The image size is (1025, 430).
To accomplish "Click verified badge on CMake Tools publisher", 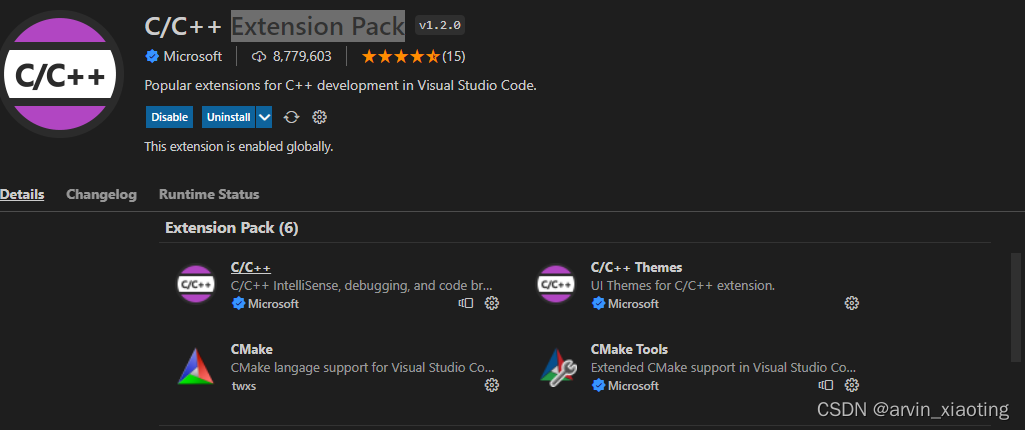I will (598, 386).
